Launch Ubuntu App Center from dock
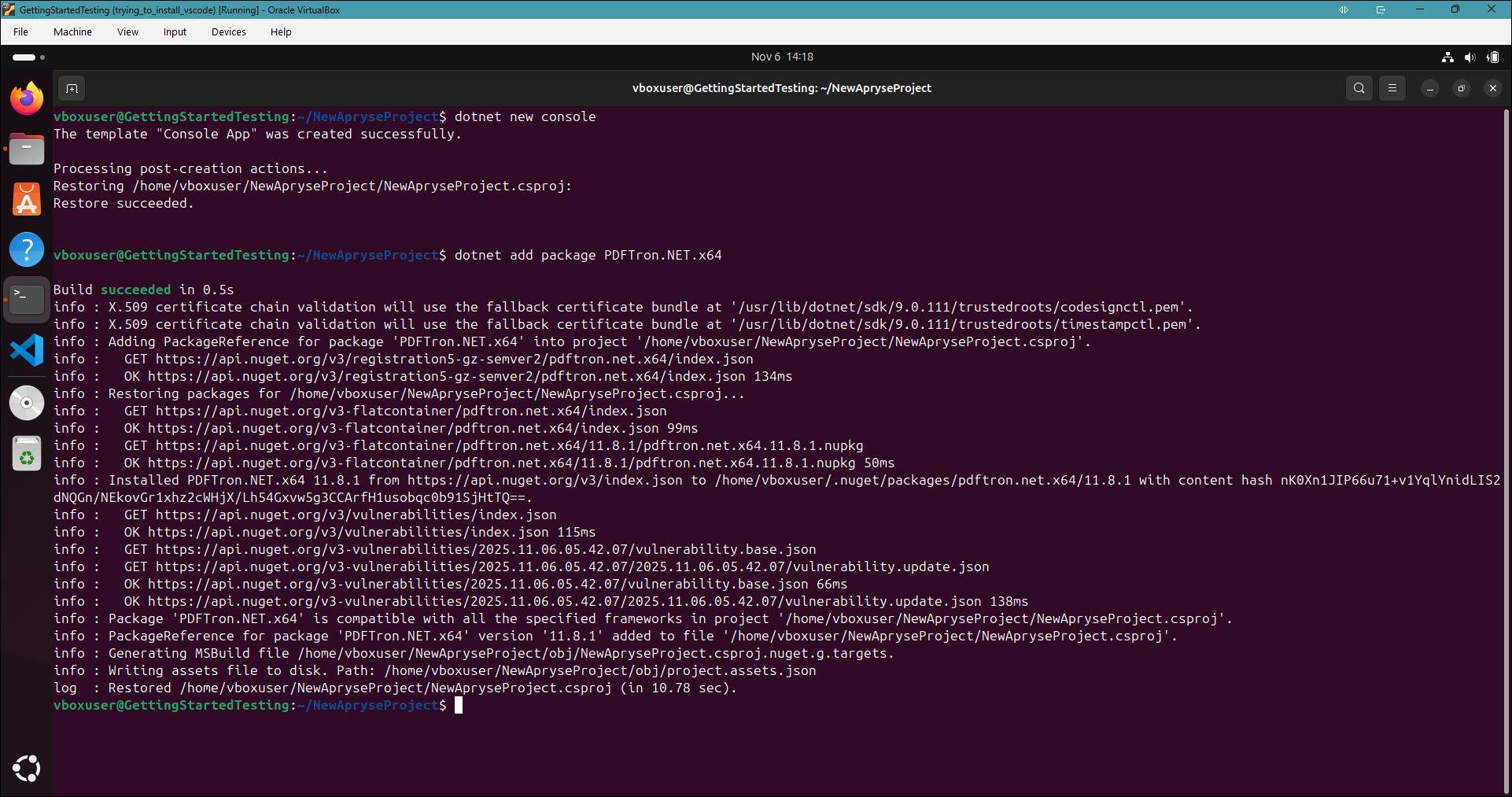Image resolution: width=1512 pixels, height=797 pixels. pos(27,199)
